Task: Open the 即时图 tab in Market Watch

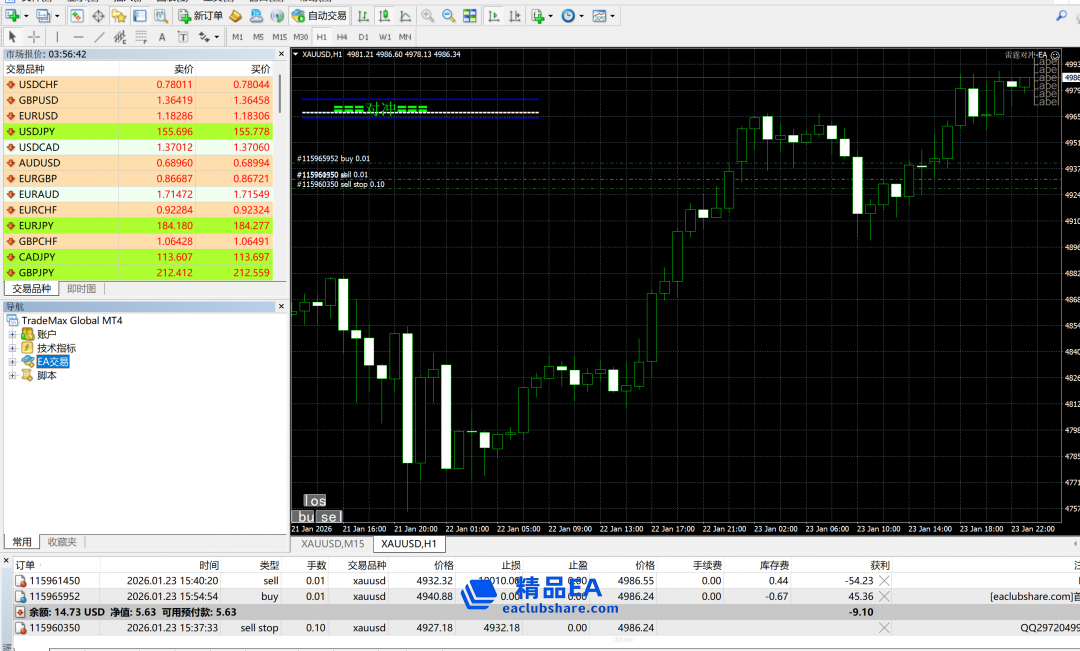Action: click(80, 289)
